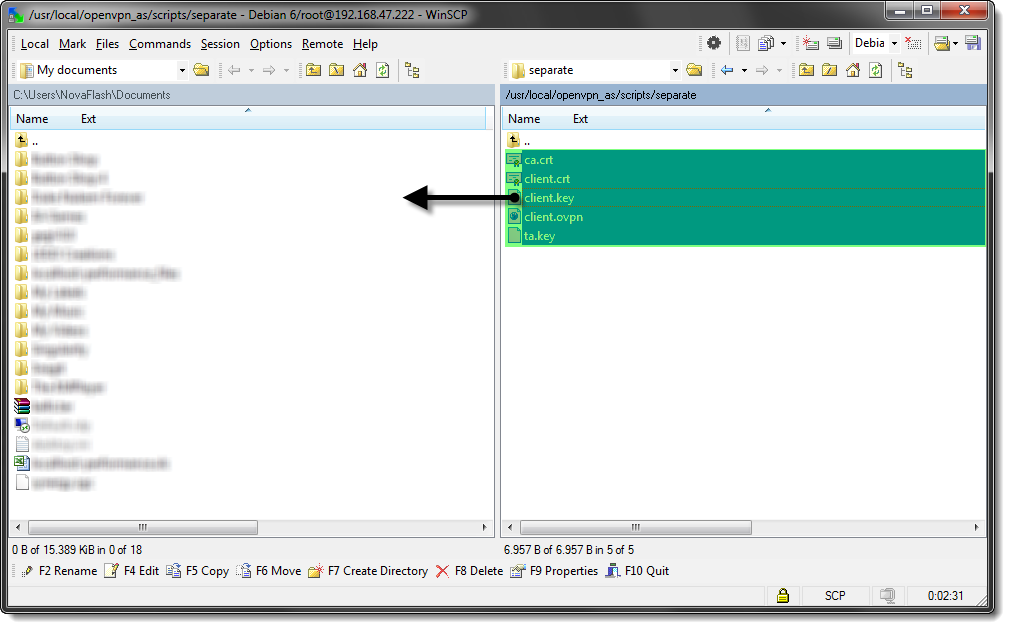Click the local panel horizontal scrollbar thumb

coord(143,527)
